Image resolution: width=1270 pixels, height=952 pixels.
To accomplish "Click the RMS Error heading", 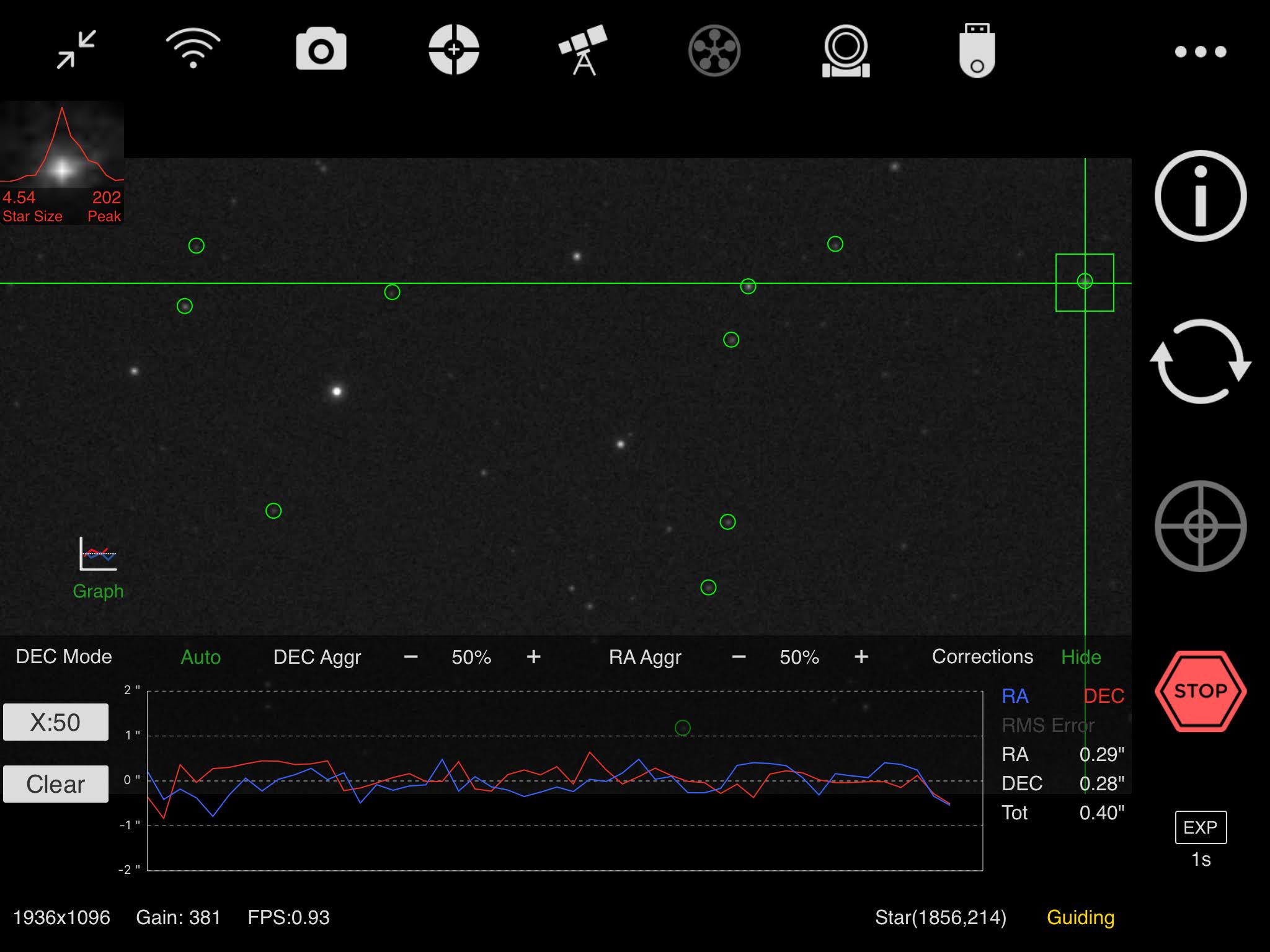I will click(1048, 725).
